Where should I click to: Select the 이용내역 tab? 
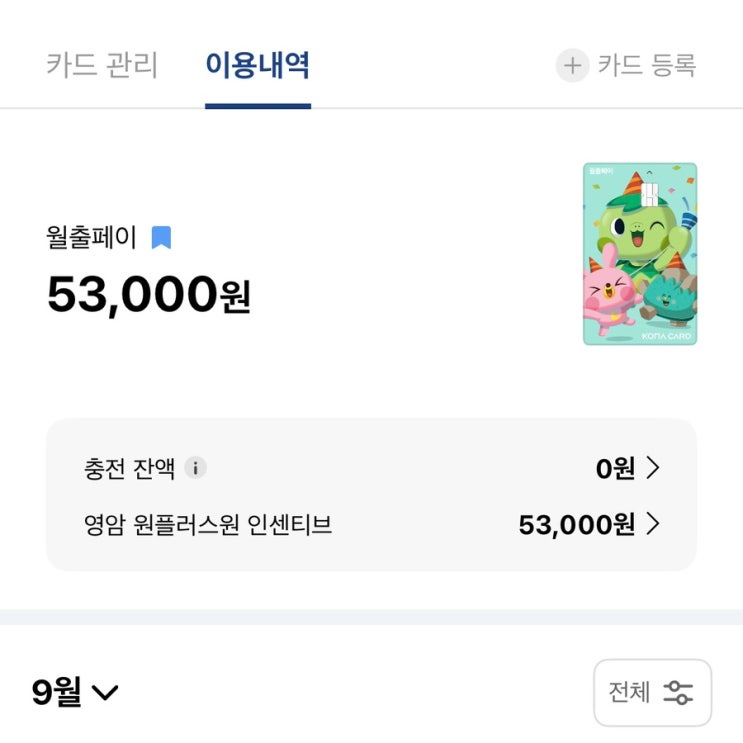pyautogui.click(x=257, y=66)
